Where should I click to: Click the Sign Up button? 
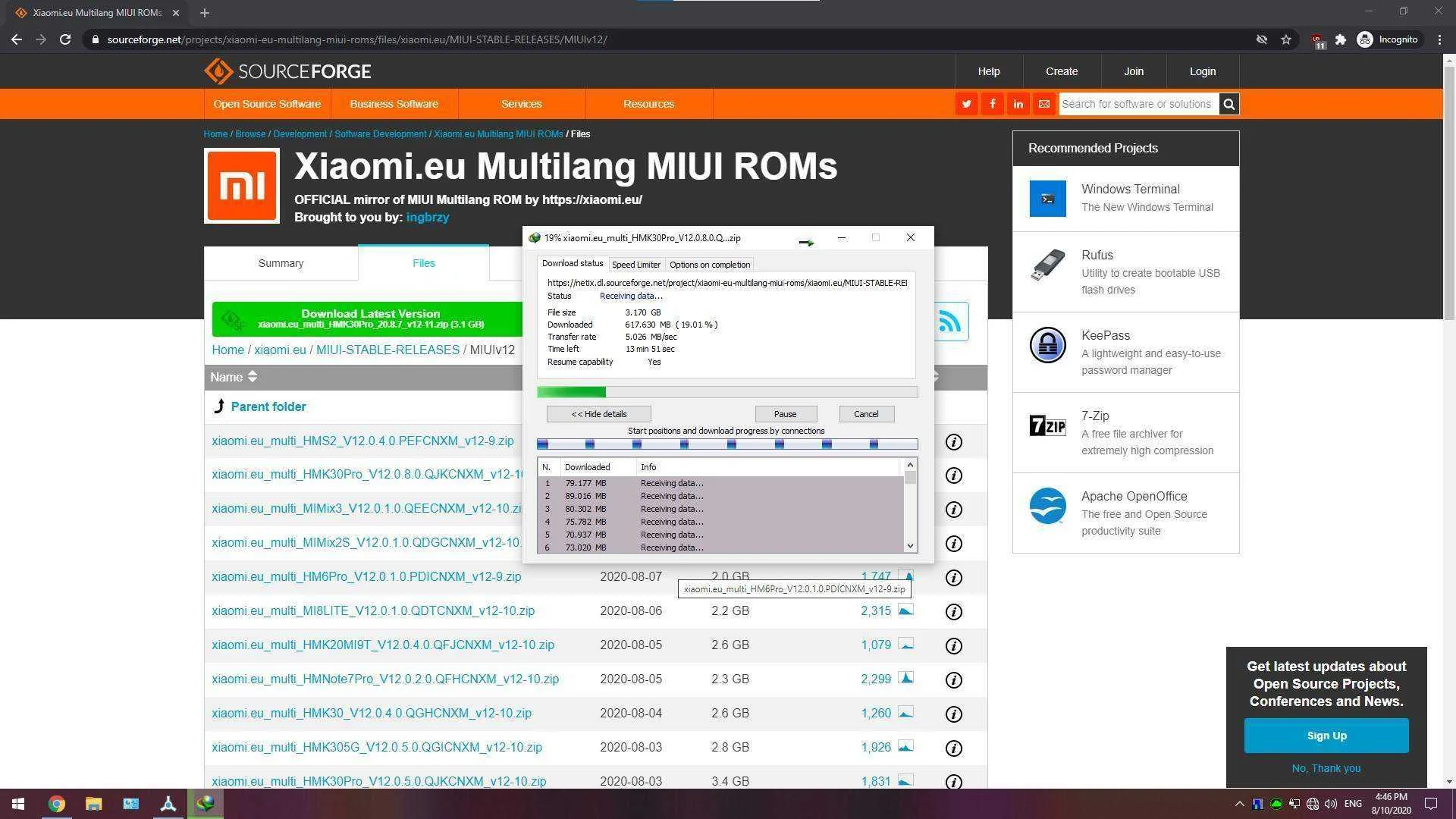[1326, 736]
